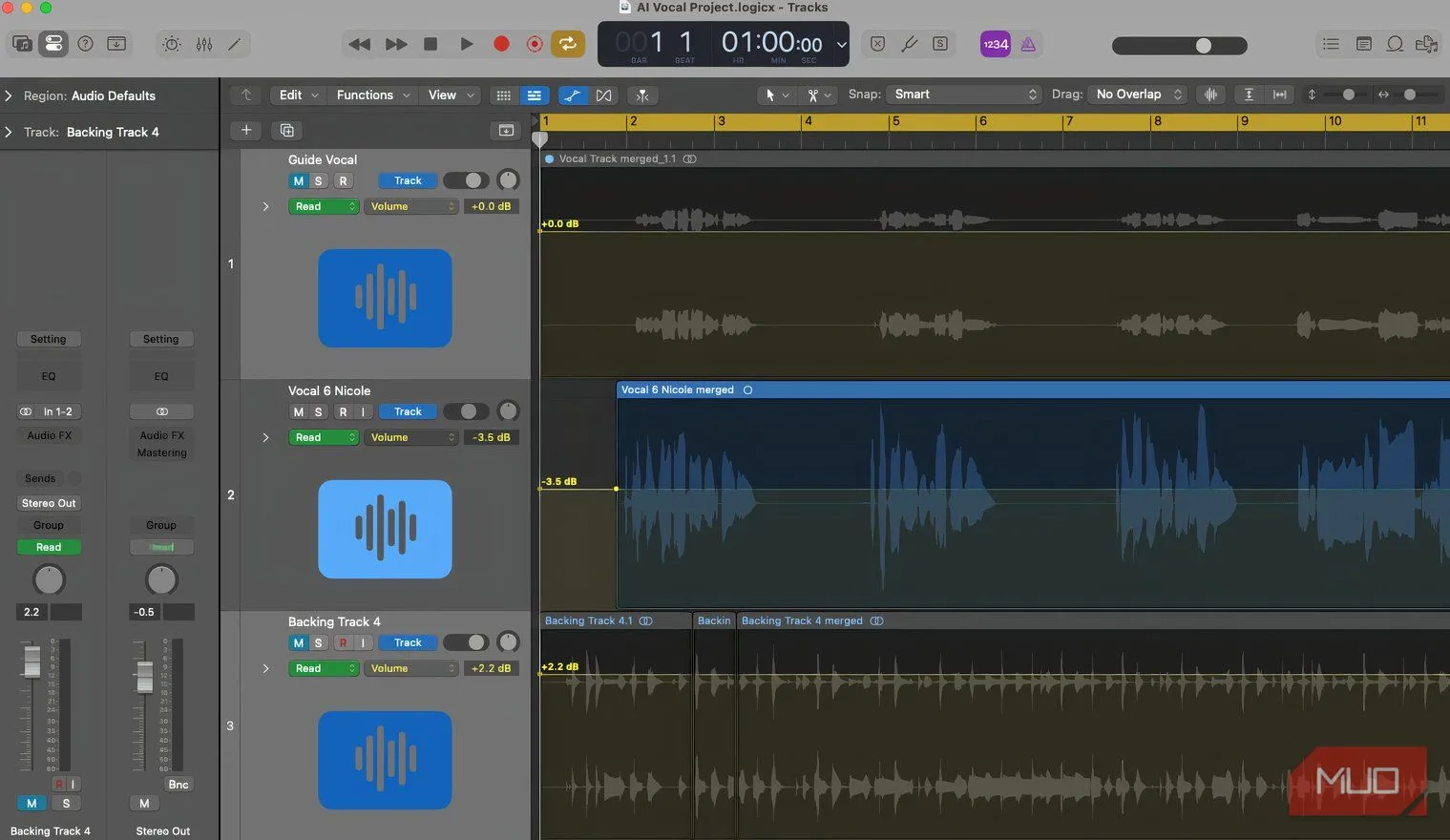Open Editors pencil icon
This screenshot has width=1450, height=840.
click(x=234, y=44)
